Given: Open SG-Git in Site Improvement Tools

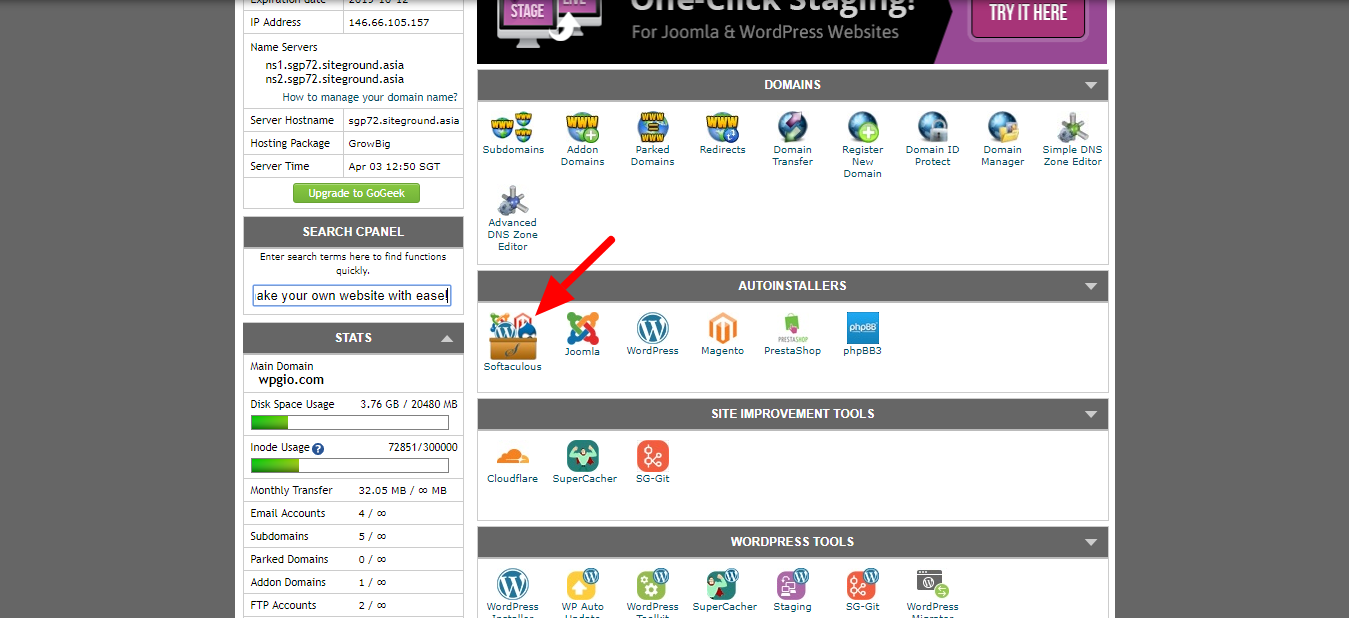Looking at the screenshot, I should (x=653, y=456).
